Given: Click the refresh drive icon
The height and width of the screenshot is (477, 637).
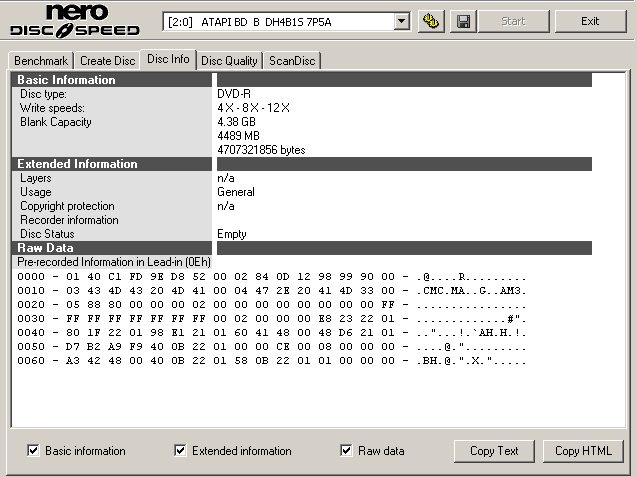Looking at the screenshot, I should (x=431, y=21).
